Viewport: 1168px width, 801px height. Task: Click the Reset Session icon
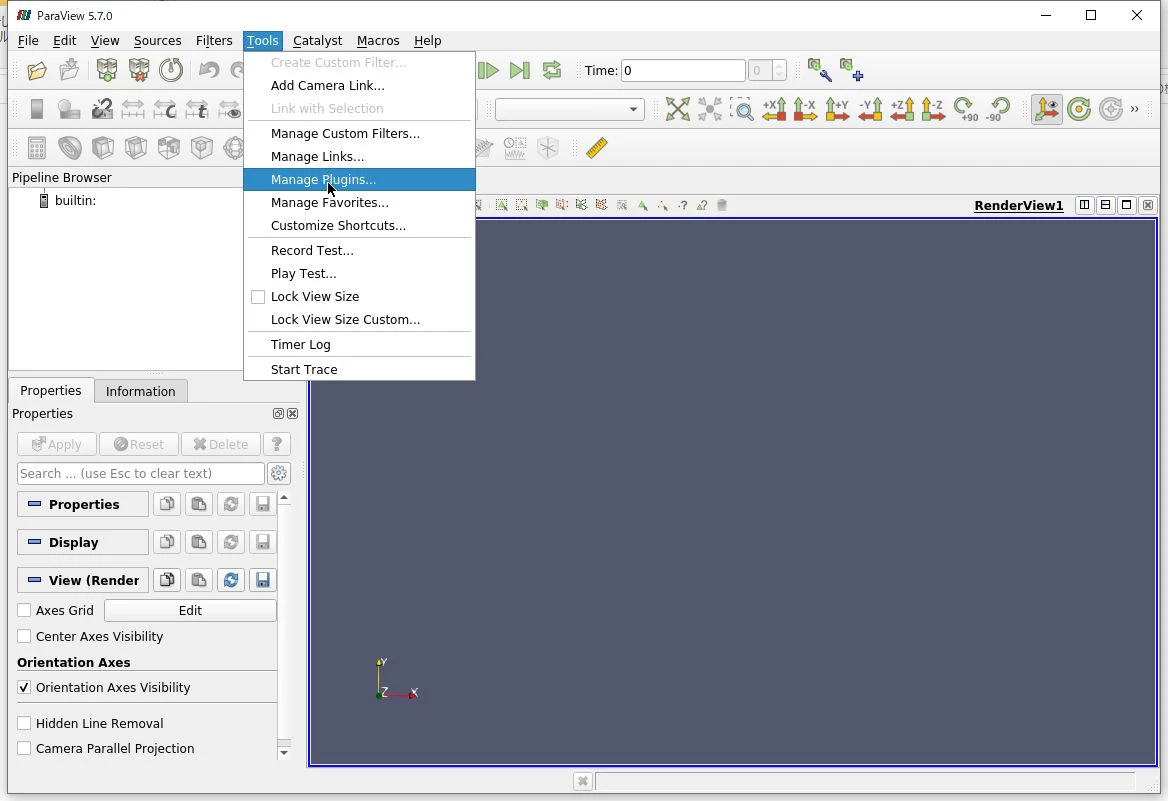click(171, 71)
